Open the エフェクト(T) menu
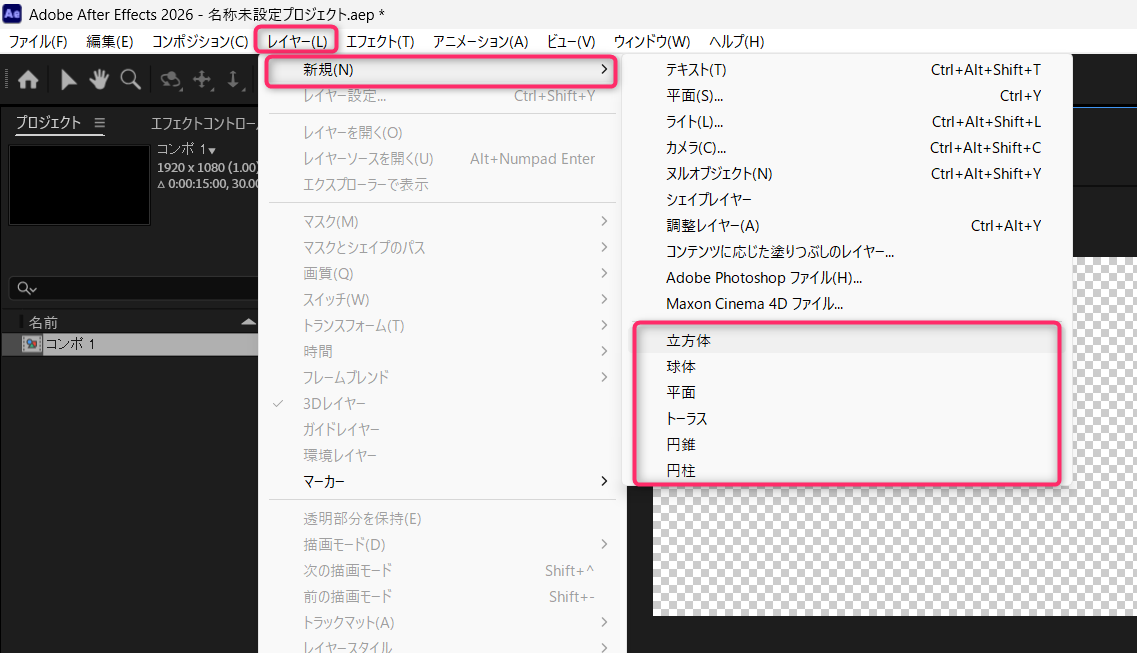 coord(380,41)
